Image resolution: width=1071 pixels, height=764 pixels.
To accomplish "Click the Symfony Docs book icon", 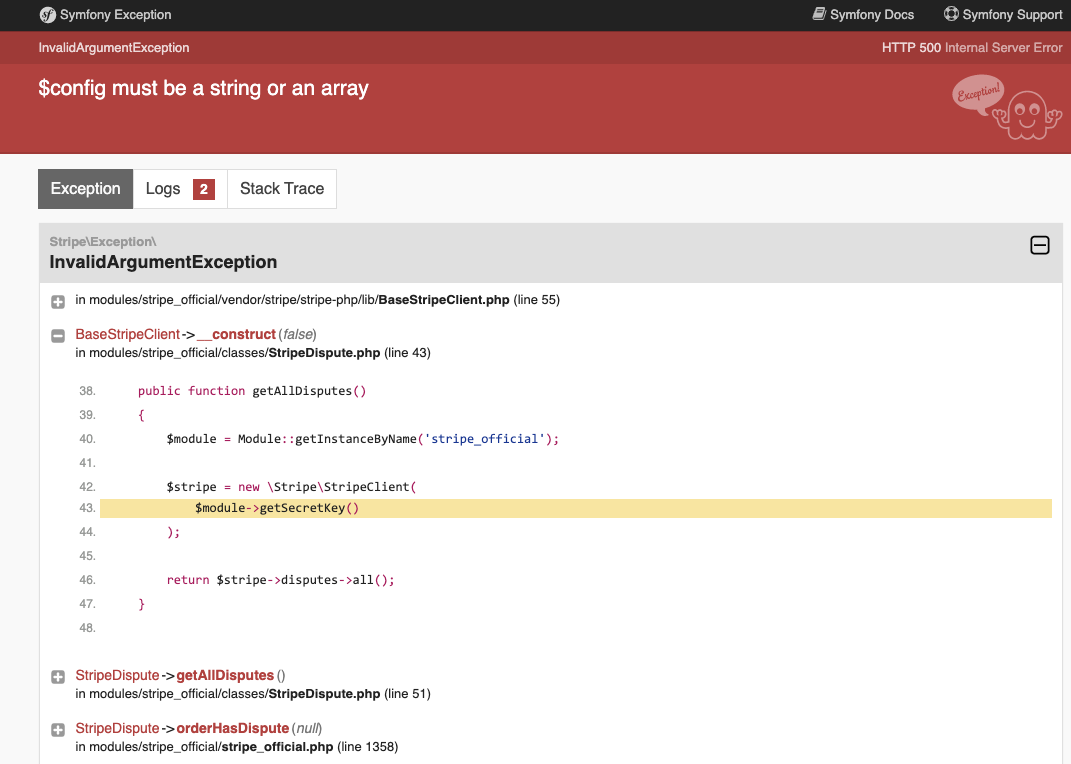I will tap(819, 15).
